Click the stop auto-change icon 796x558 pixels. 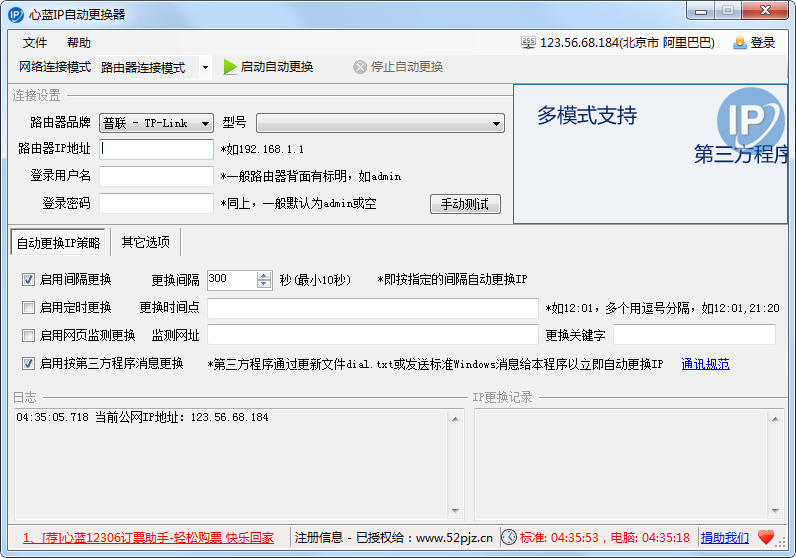(x=360, y=67)
